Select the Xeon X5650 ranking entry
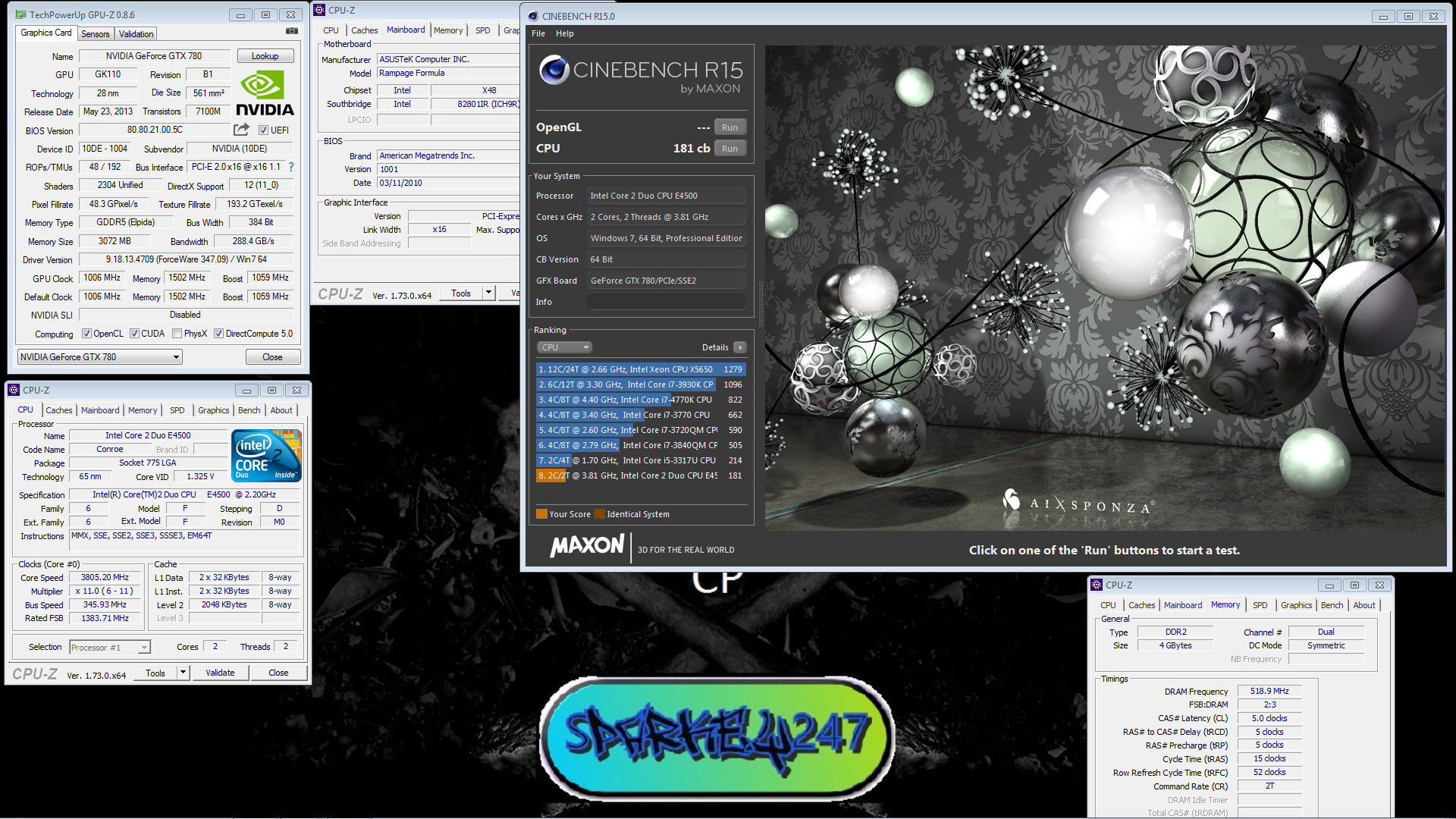 tap(640, 369)
